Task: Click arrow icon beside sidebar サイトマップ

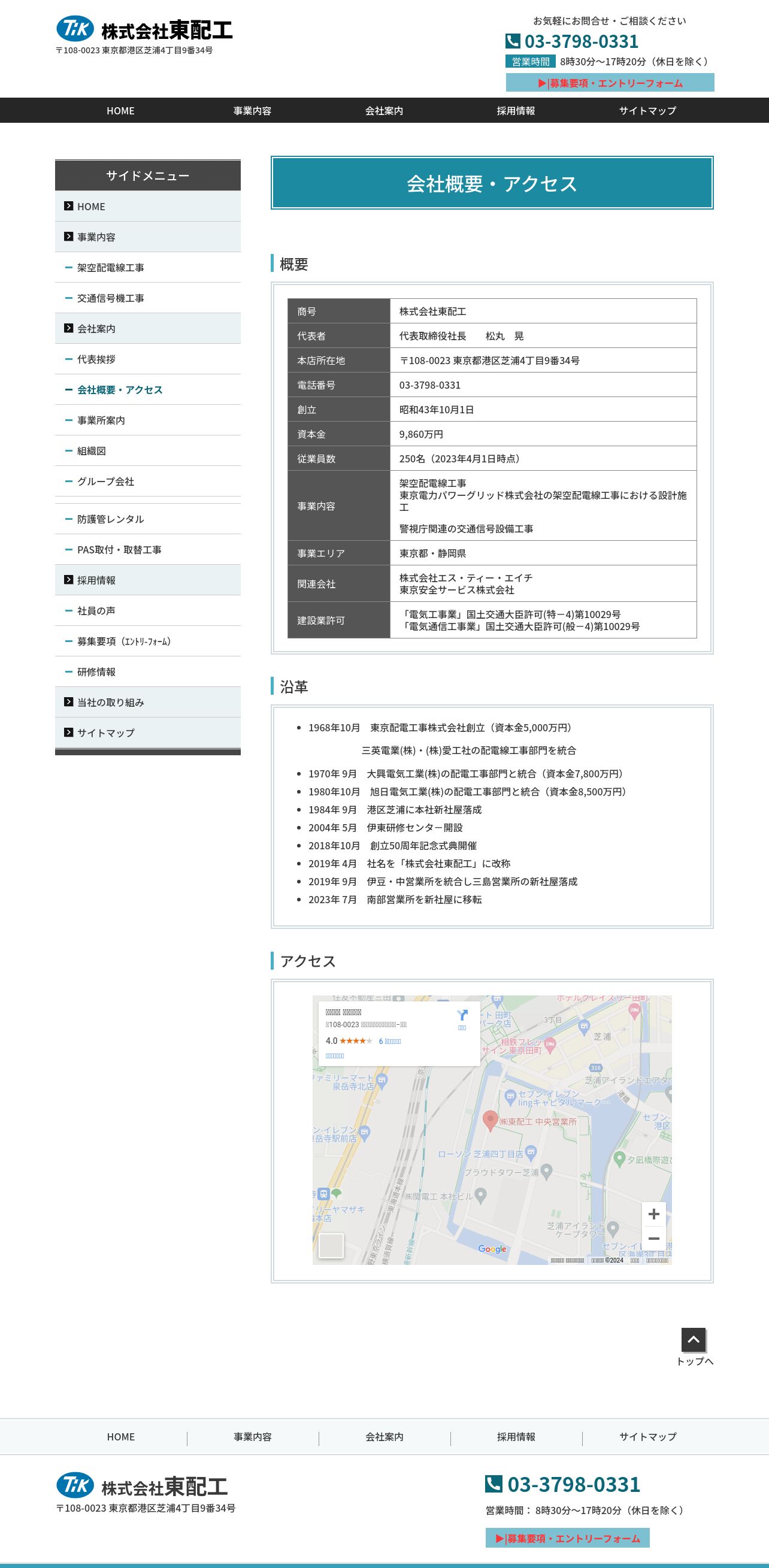Action: (69, 732)
